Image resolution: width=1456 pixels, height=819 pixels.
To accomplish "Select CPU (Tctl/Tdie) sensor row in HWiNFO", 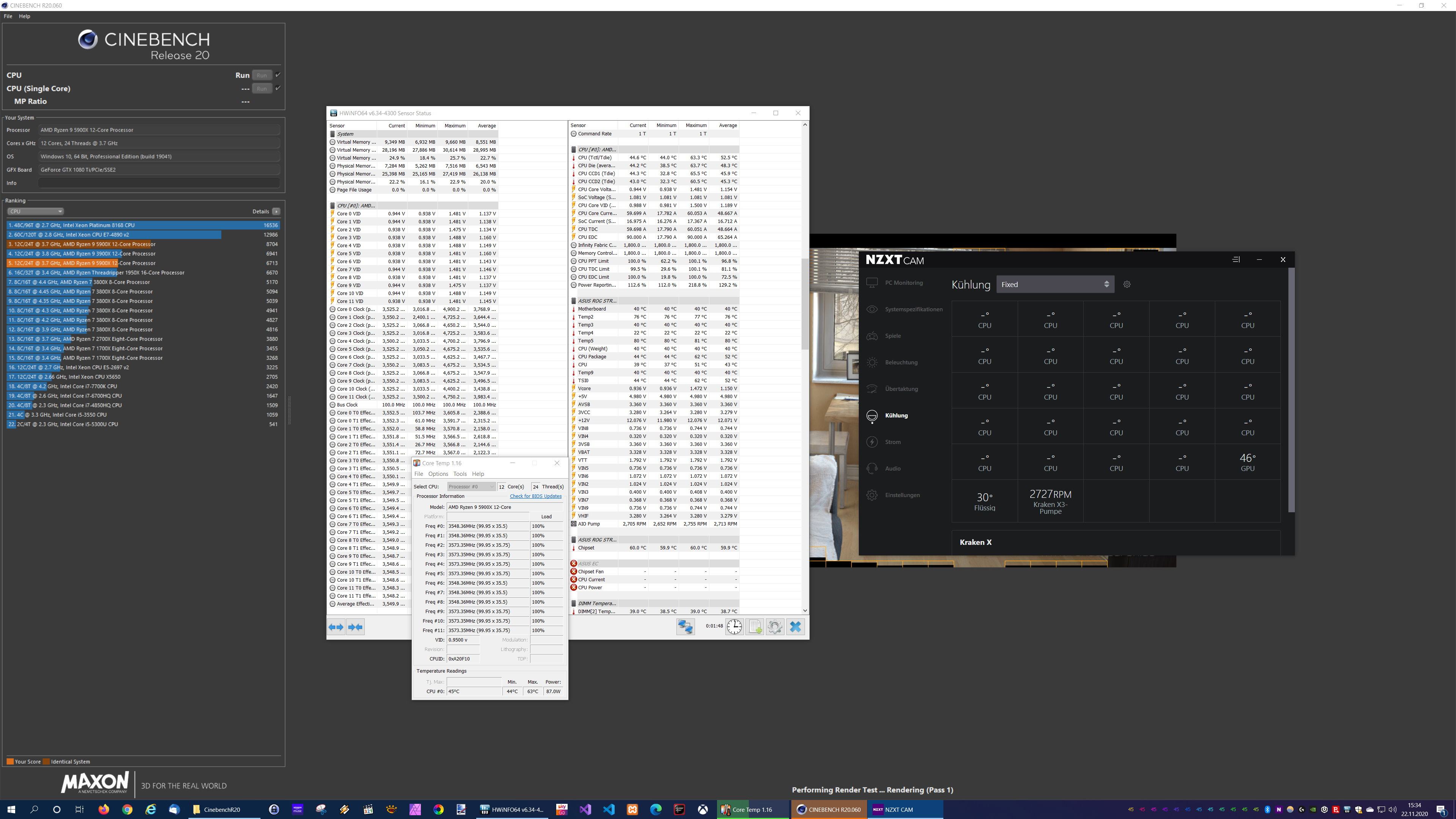I will click(654, 158).
